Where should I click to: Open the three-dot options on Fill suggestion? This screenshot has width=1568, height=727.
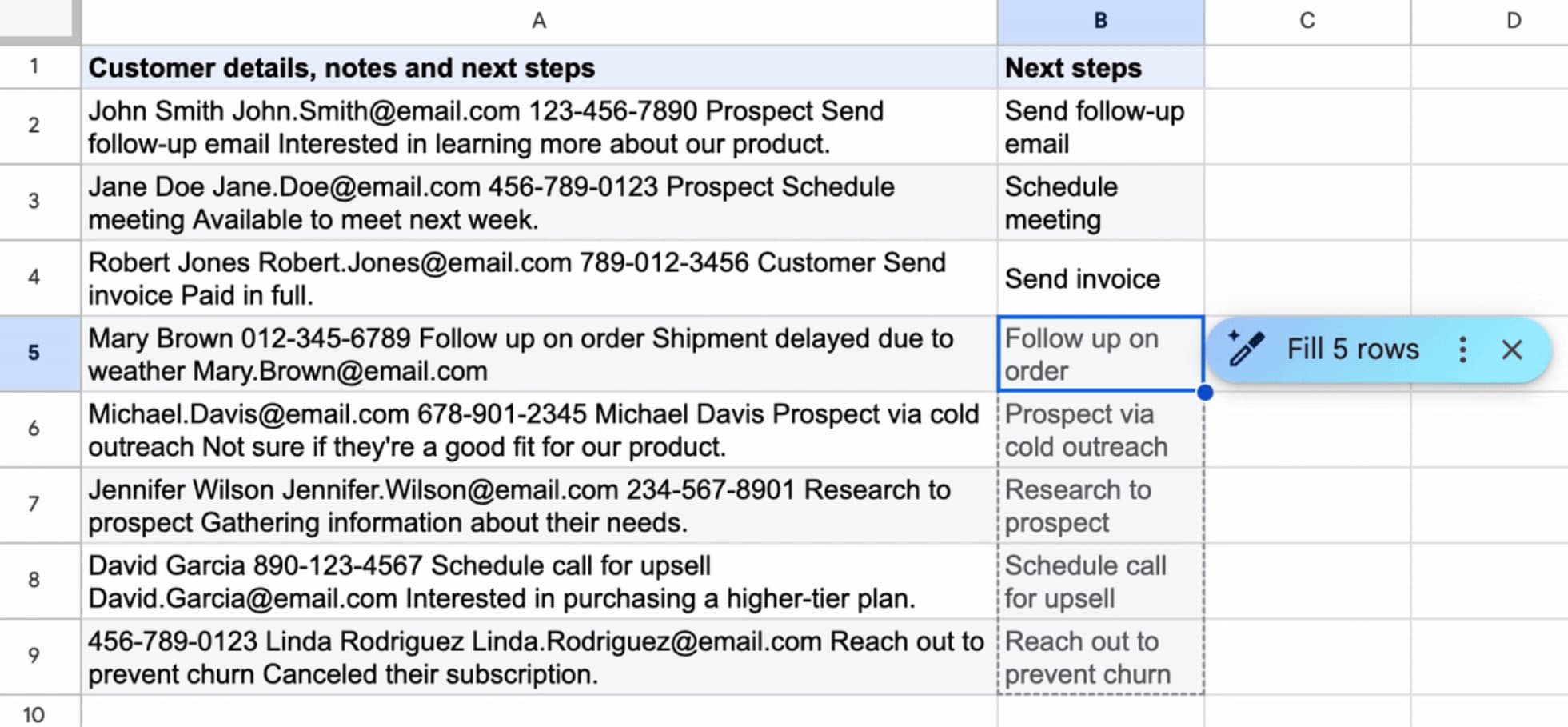[x=1462, y=350]
